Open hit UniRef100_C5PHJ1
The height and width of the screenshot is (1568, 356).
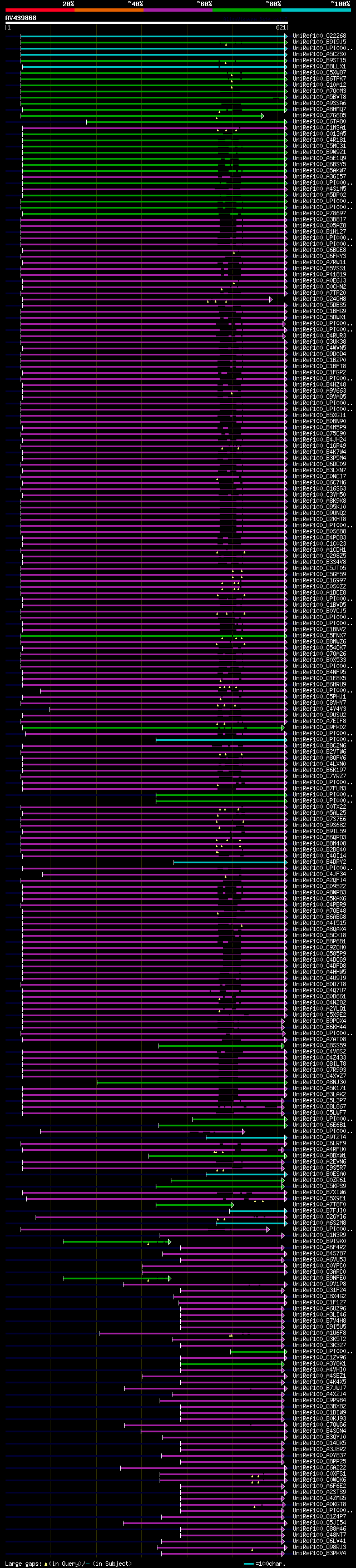[319, 696]
